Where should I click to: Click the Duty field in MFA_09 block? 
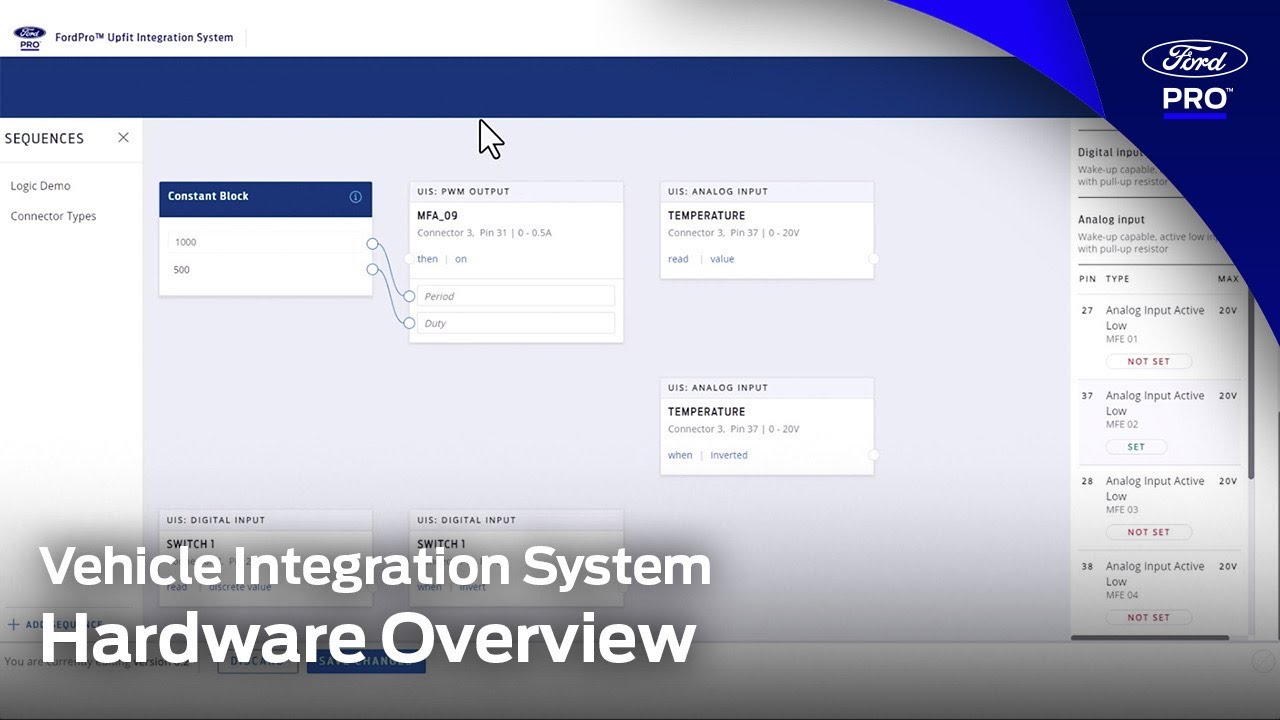(x=516, y=323)
